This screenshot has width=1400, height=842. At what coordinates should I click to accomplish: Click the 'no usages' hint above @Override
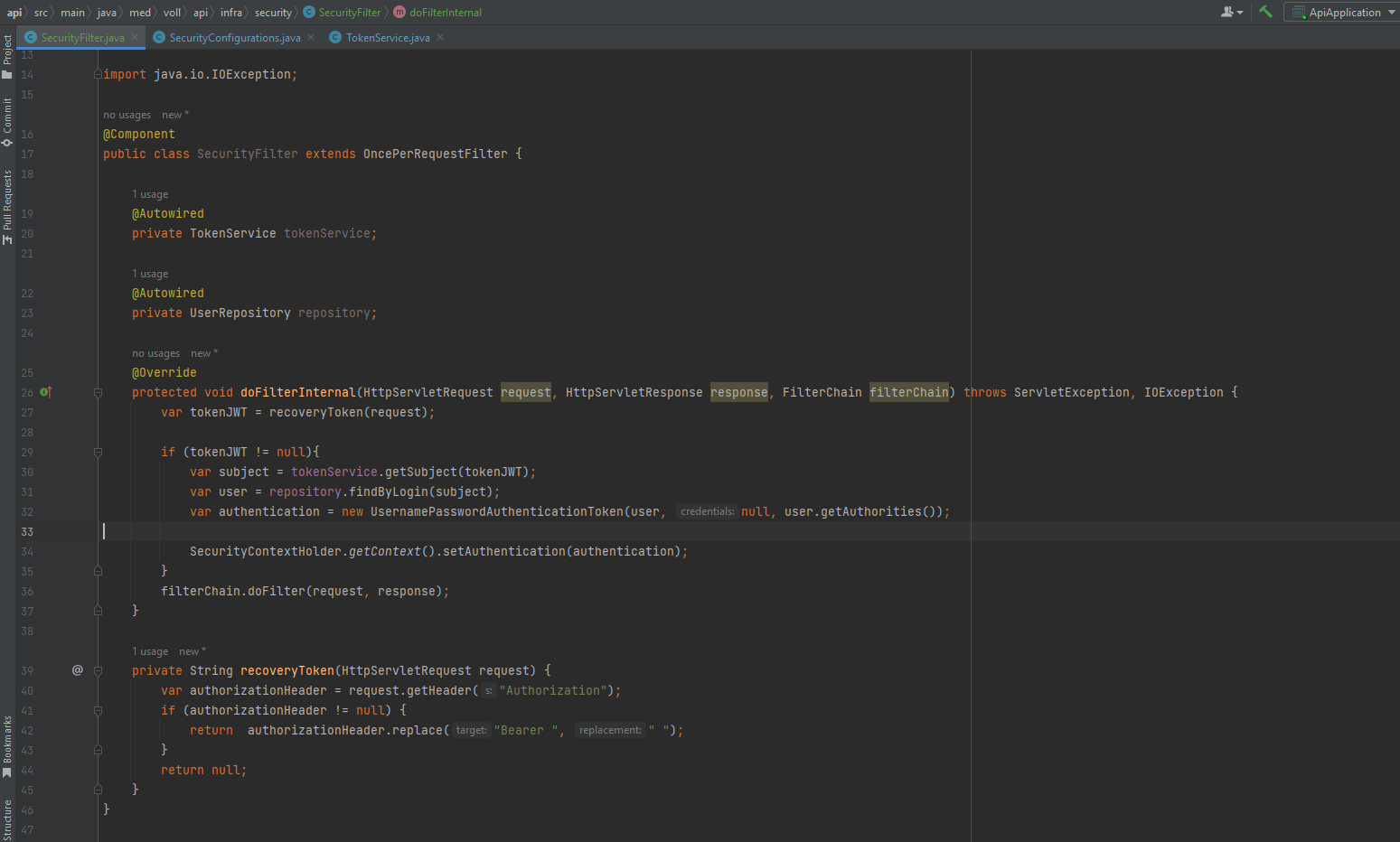pyautogui.click(x=155, y=353)
